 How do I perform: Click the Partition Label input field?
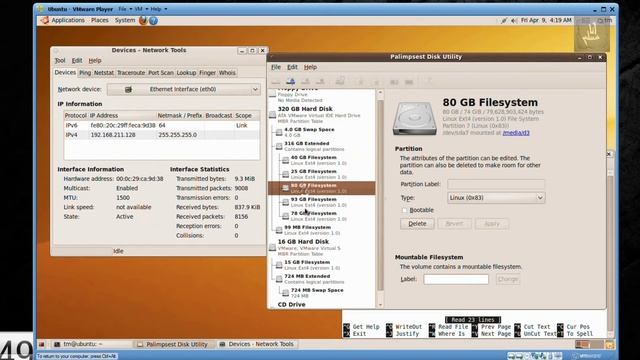tap(496, 184)
